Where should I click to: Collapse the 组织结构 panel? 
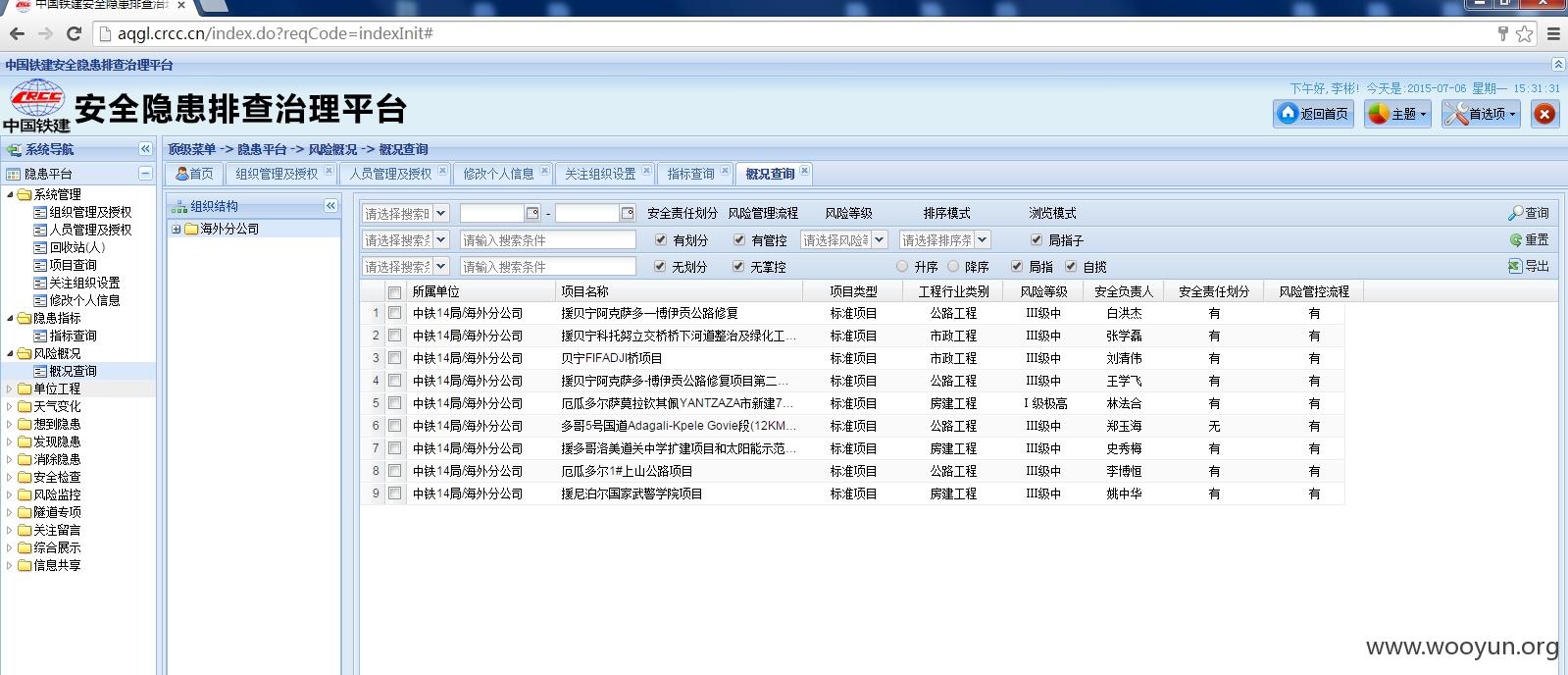[x=330, y=206]
